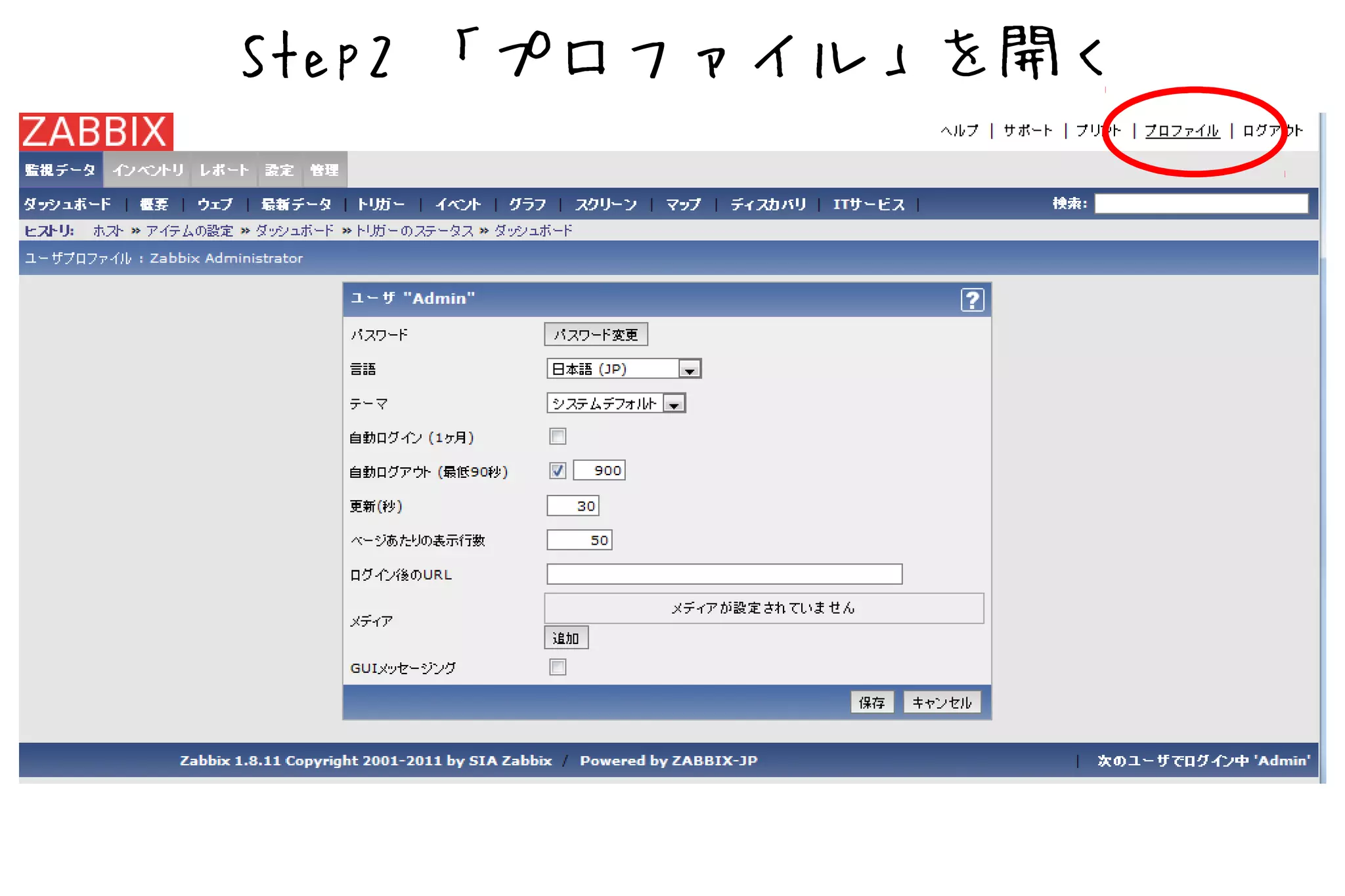Screen dimensions: 1345x896
Task: Open 概要 submenu item
Action: [x=154, y=204]
